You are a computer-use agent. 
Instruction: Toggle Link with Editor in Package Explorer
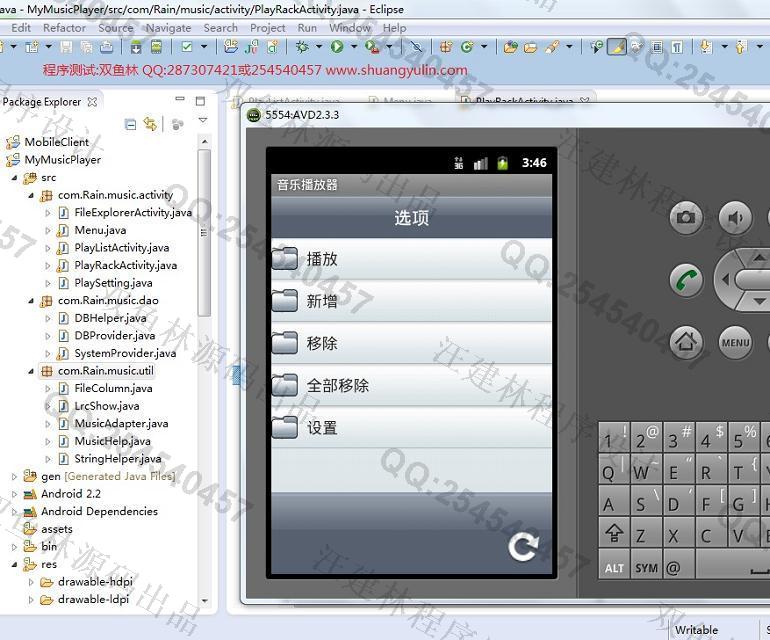coord(150,124)
